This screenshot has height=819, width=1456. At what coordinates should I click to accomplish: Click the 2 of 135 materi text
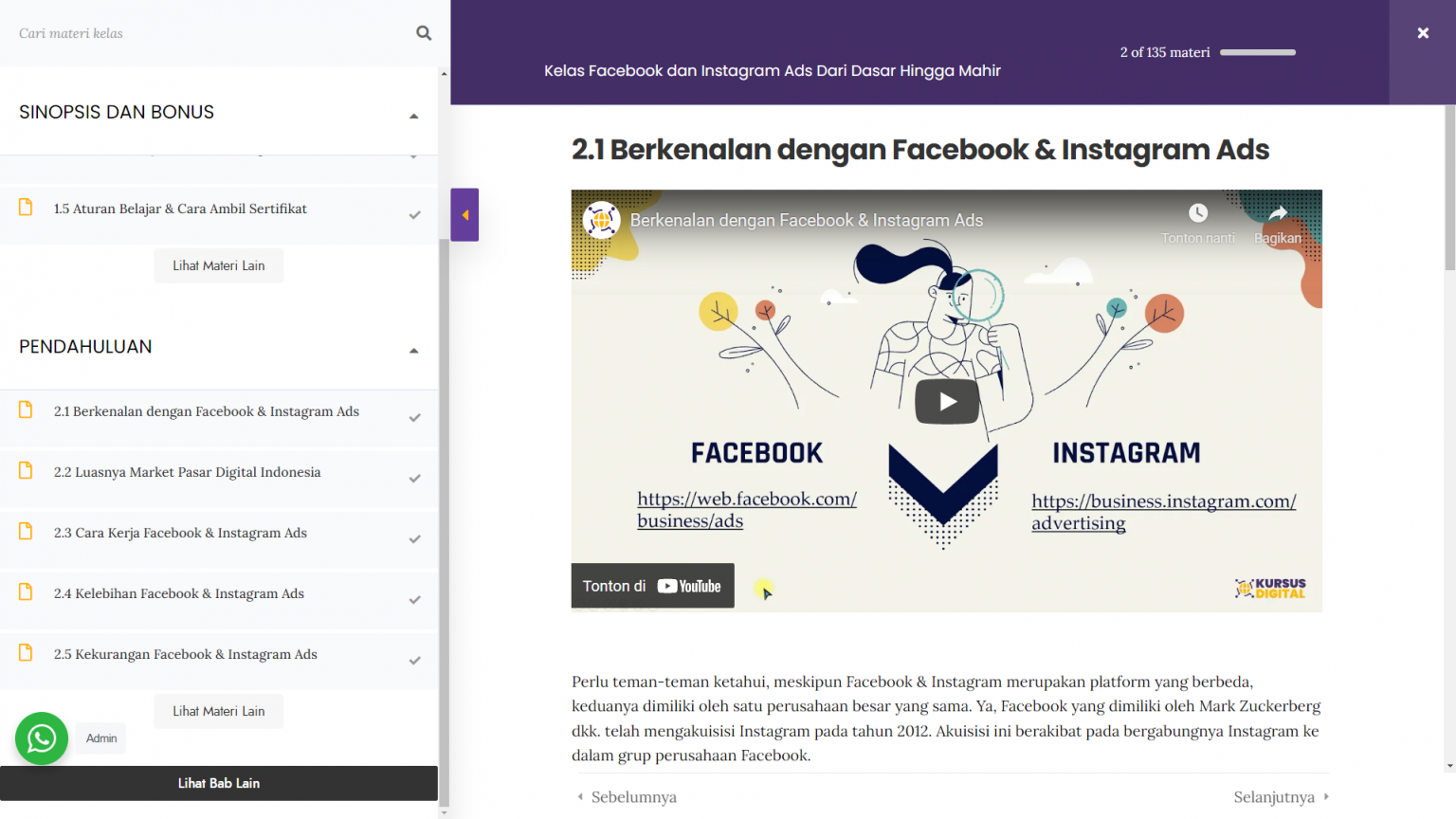pyautogui.click(x=1165, y=52)
